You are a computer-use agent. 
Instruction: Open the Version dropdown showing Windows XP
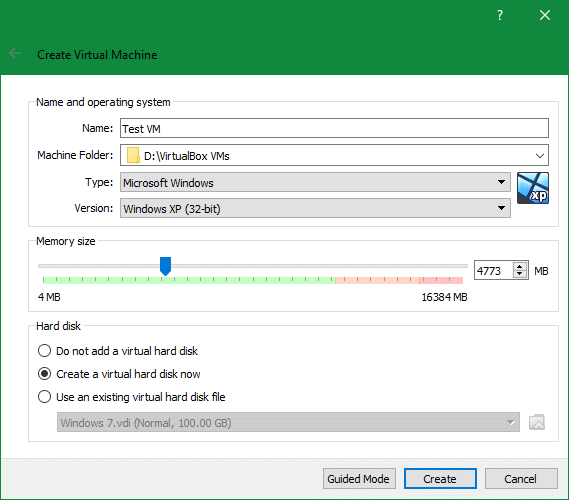[315, 208]
